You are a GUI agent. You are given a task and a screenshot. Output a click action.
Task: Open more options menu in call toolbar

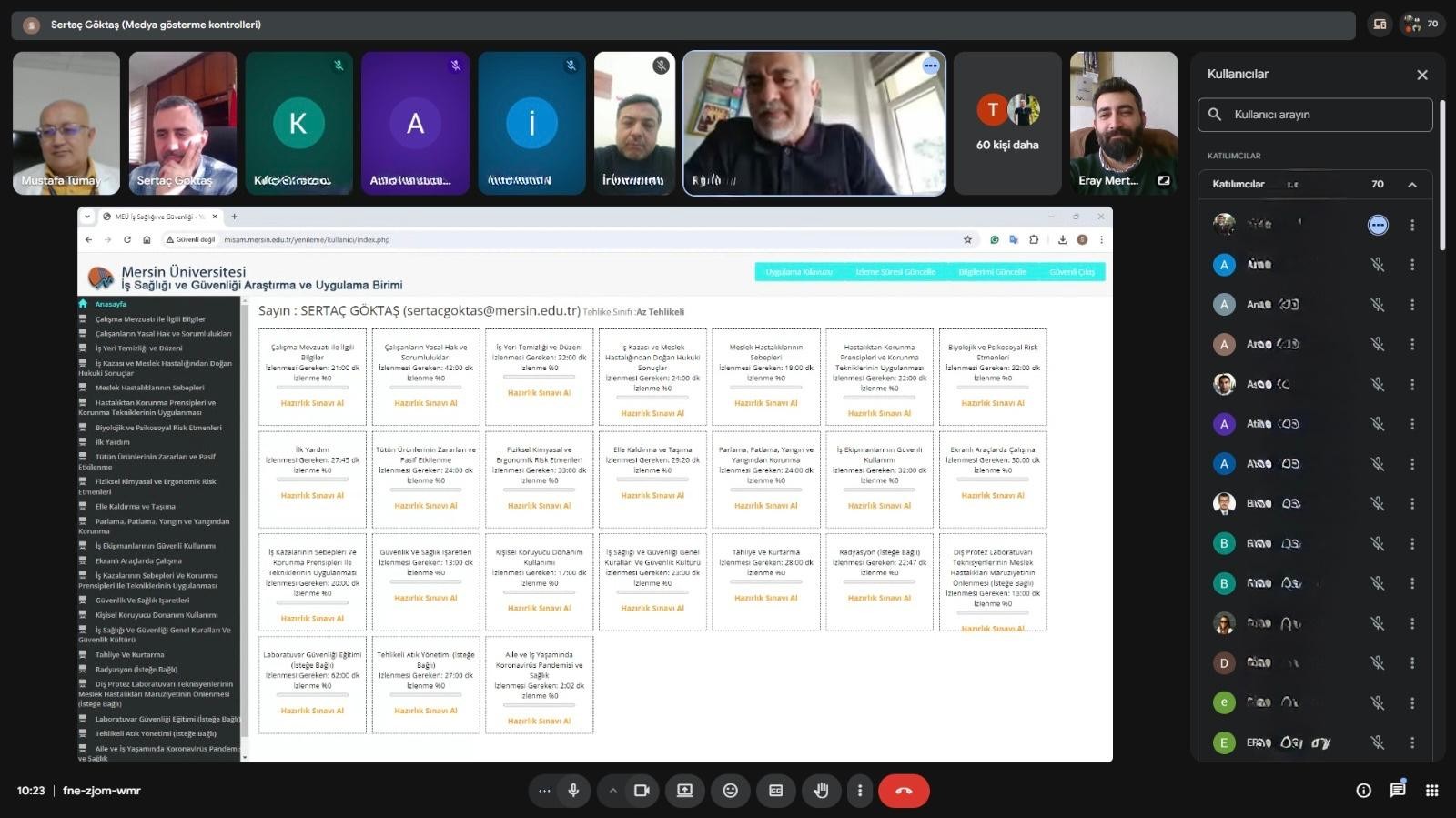[860, 791]
